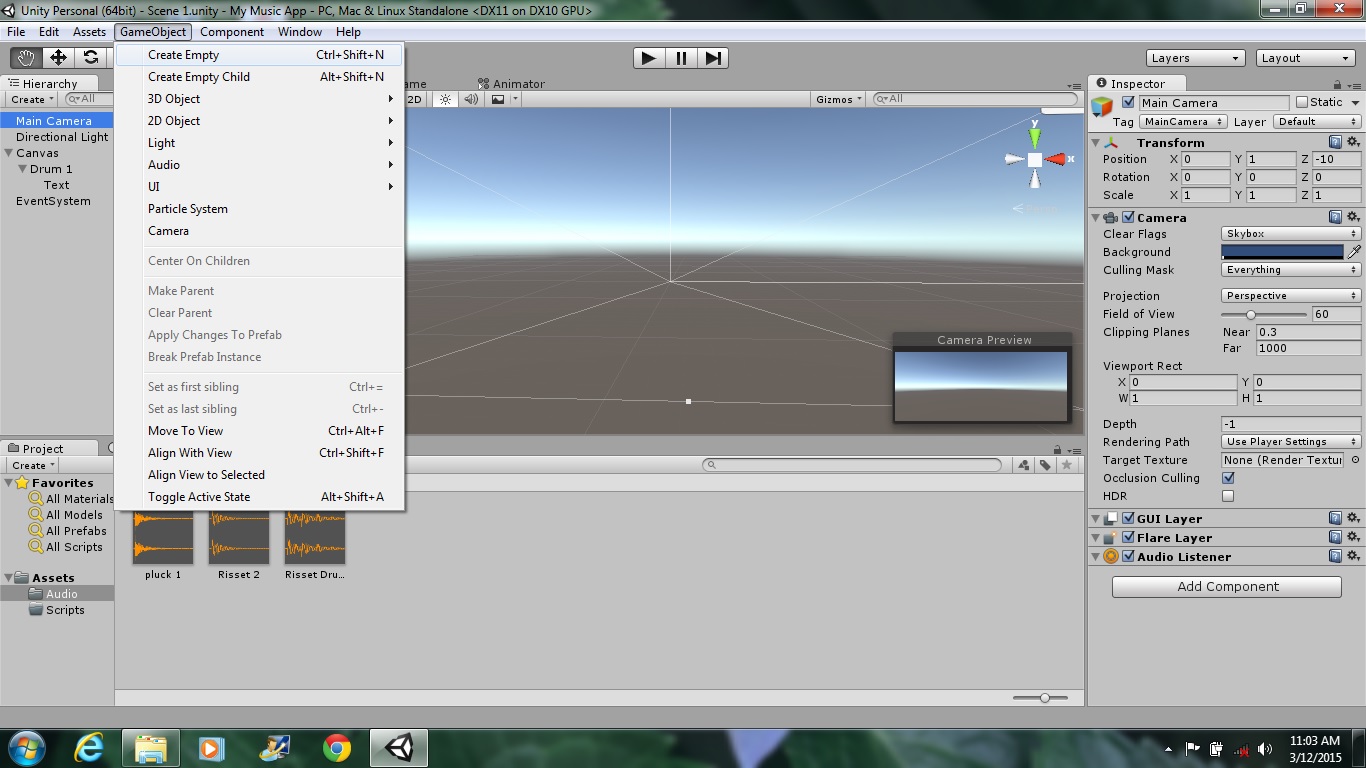Pause the game playback
The image size is (1366, 768).
click(x=681, y=58)
